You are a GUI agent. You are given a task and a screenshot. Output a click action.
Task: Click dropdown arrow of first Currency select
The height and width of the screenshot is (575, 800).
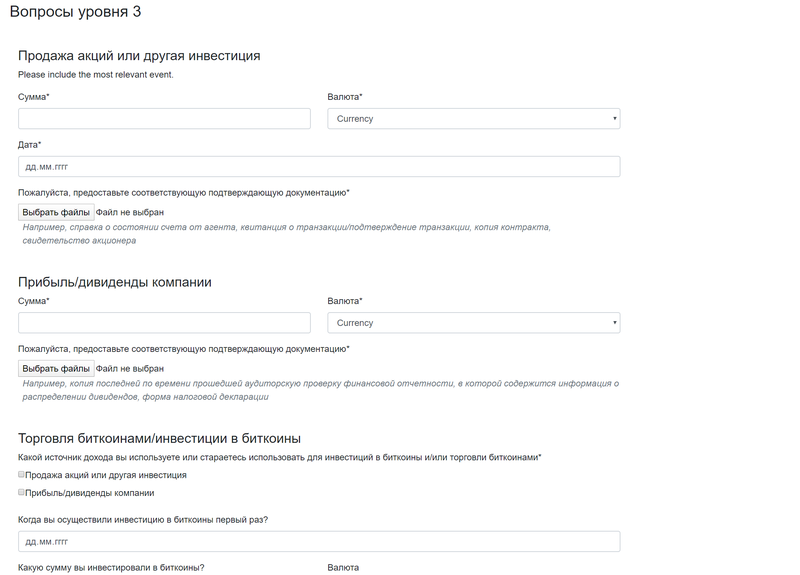click(x=614, y=118)
